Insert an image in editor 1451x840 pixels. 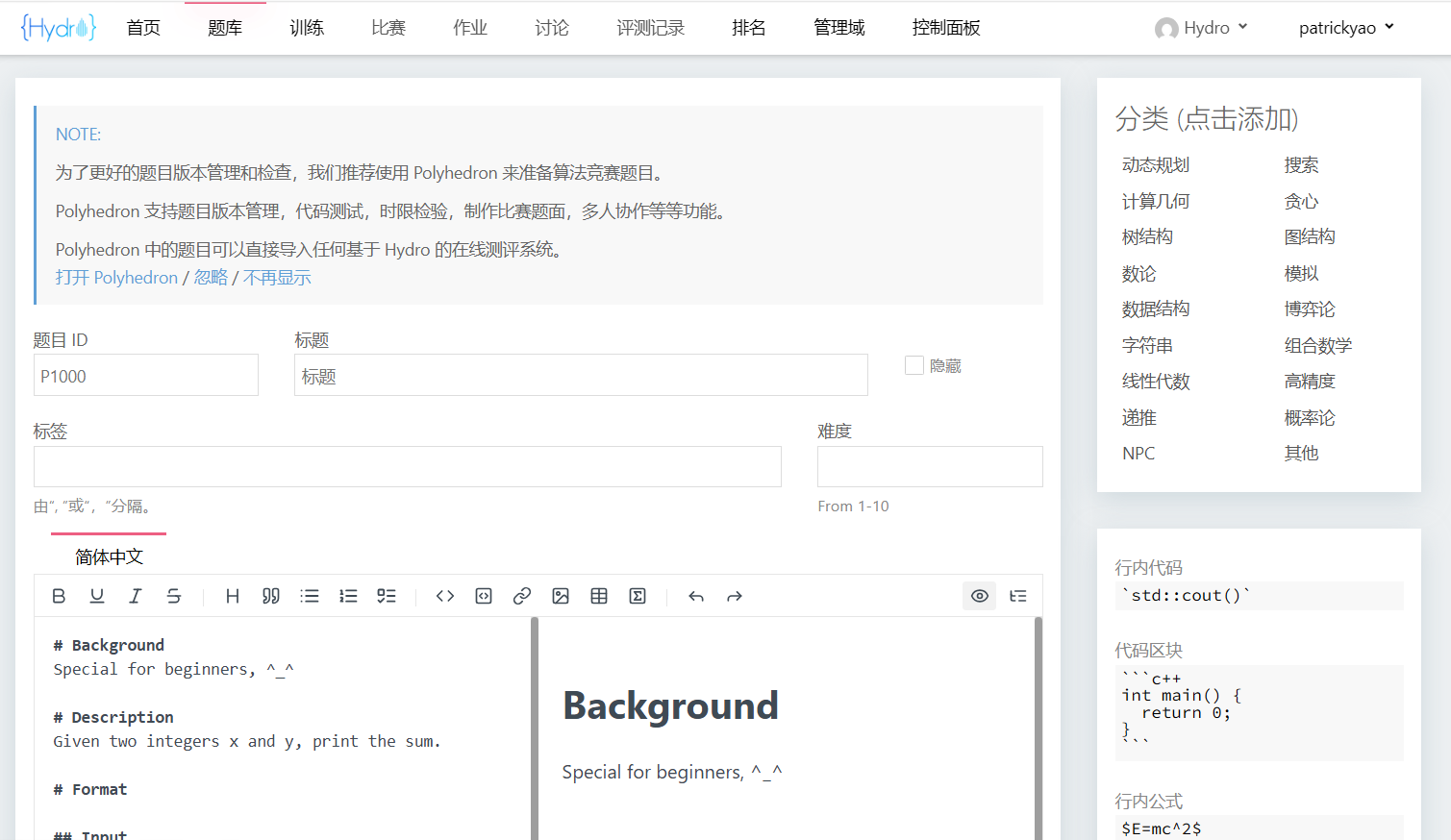(x=561, y=596)
